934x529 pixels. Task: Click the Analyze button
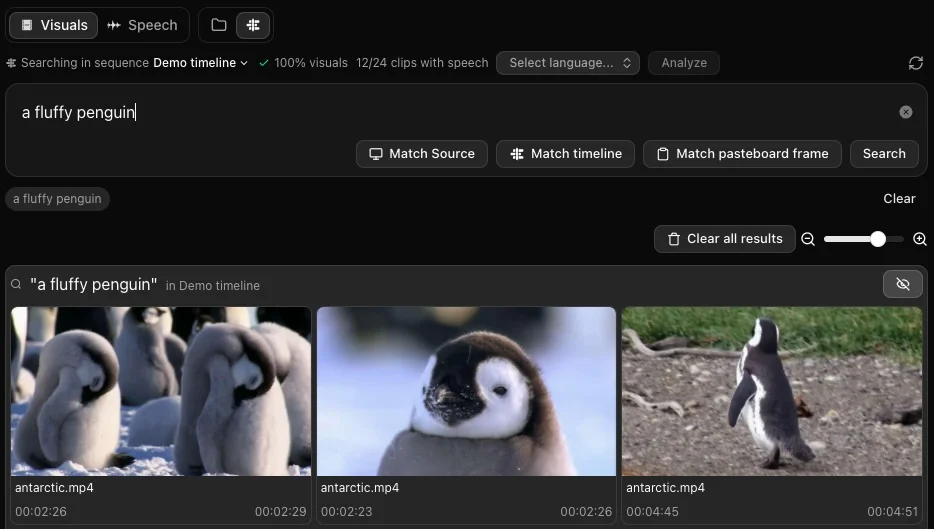[x=684, y=63]
